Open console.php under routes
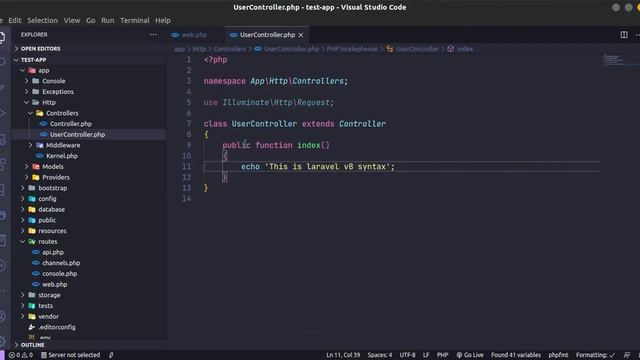The height and width of the screenshot is (360, 640). pyautogui.click(x=89, y=273)
